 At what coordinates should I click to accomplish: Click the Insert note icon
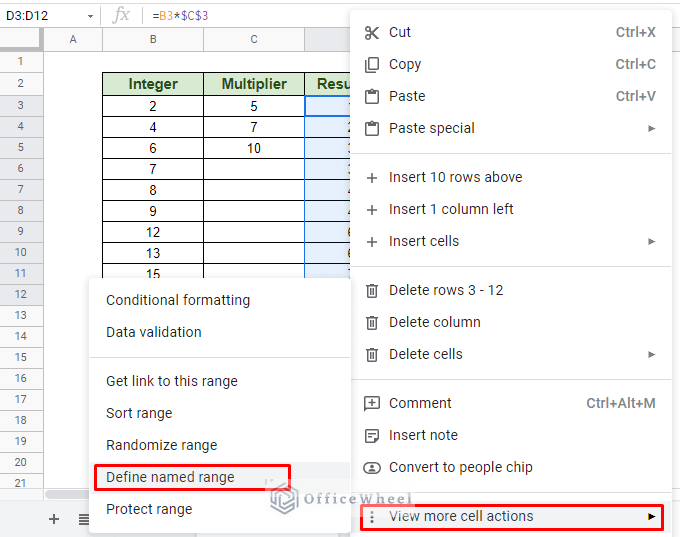[372, 435]
